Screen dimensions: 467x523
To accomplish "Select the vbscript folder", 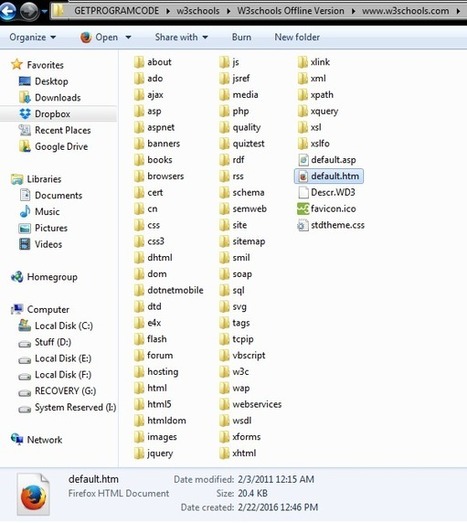I will [242, 355].
